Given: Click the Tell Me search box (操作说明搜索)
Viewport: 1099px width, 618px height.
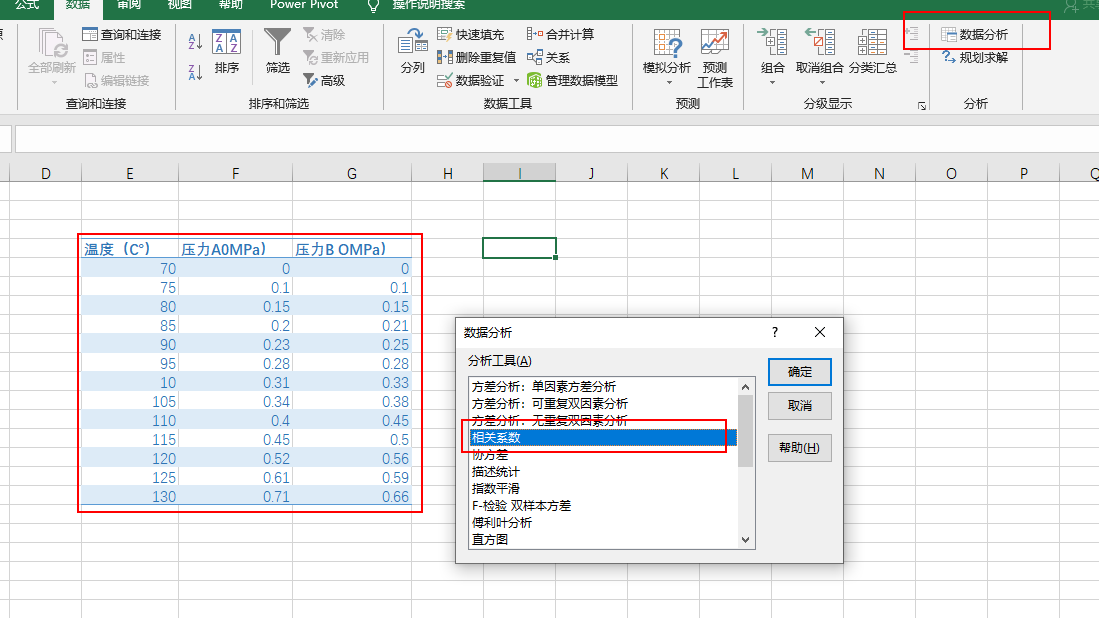Looking at the screenshot, I should tap(428, 5).
